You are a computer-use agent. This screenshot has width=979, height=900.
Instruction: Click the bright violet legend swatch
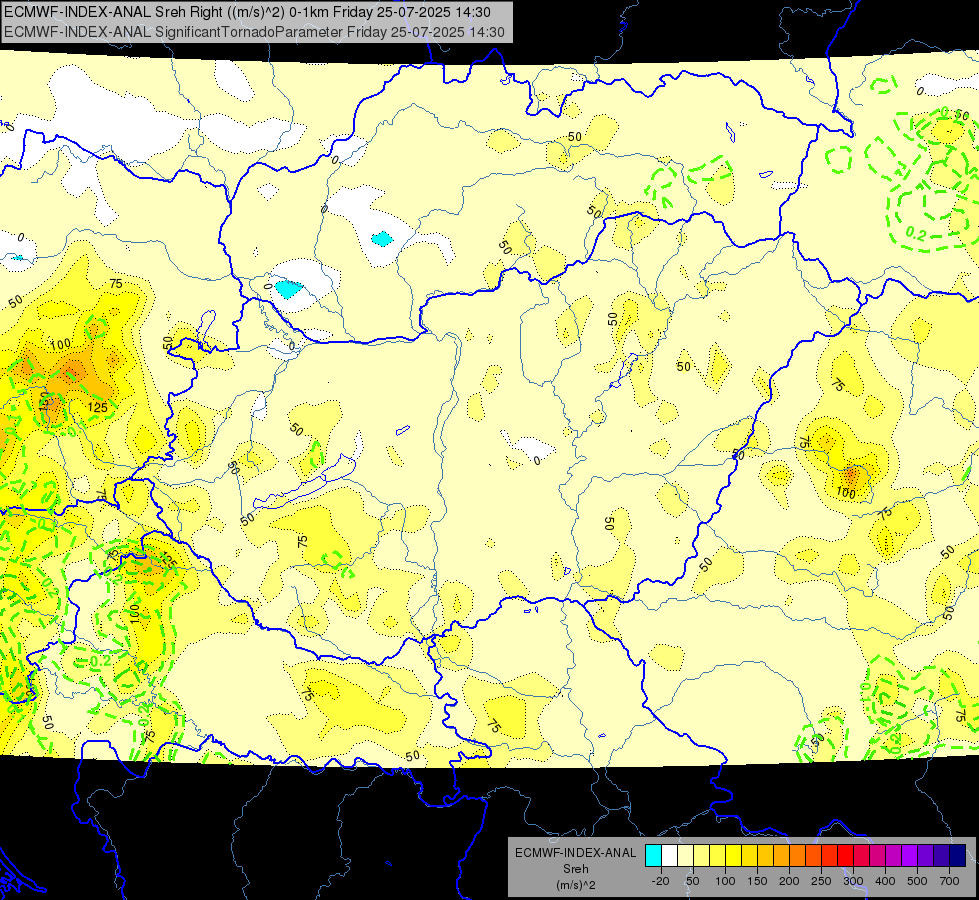coord(910,855)
